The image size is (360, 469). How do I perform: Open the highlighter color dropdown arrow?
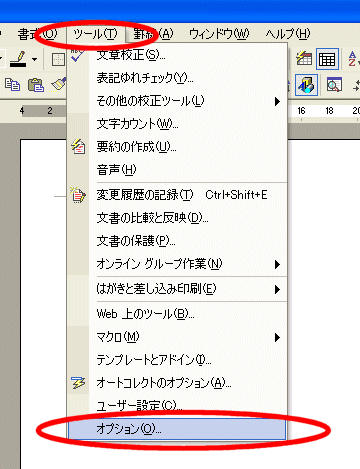(34, 60)
